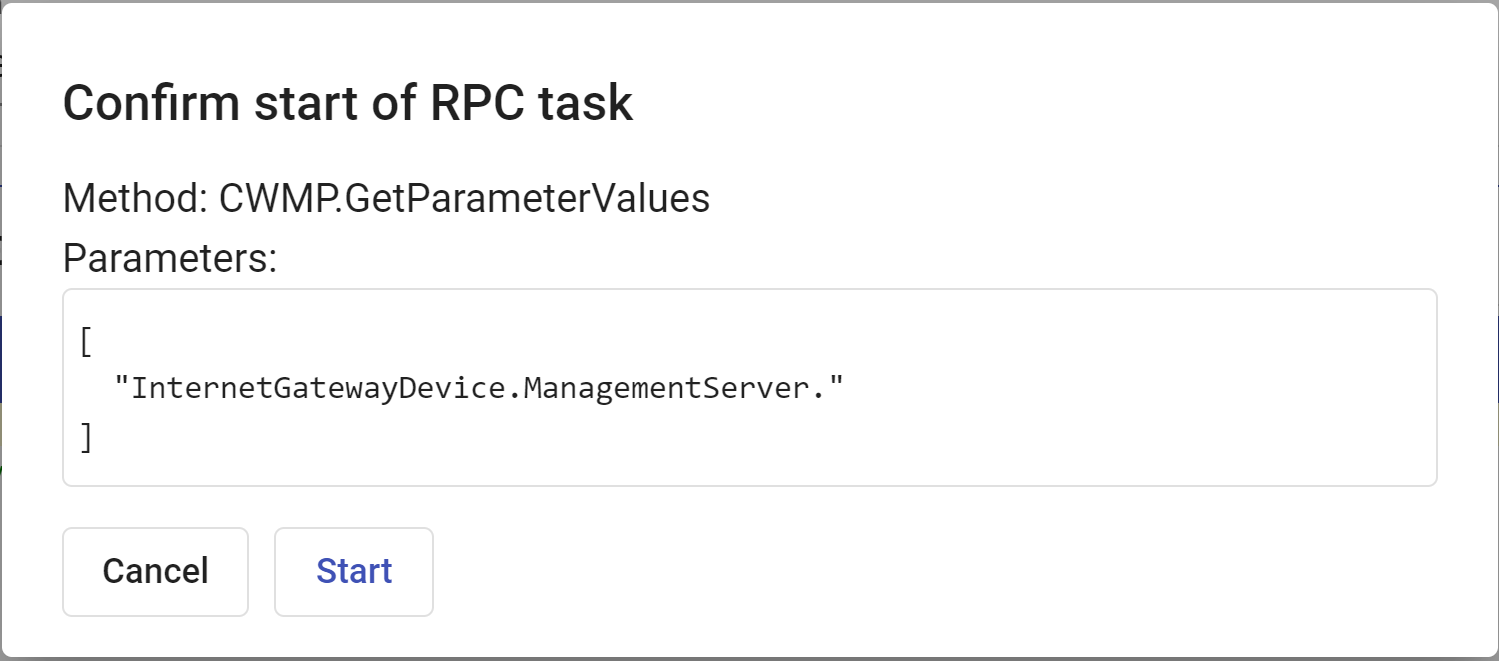Click the Start button
Viewport: 1499px width, 661px height.
tap(354, 571)
